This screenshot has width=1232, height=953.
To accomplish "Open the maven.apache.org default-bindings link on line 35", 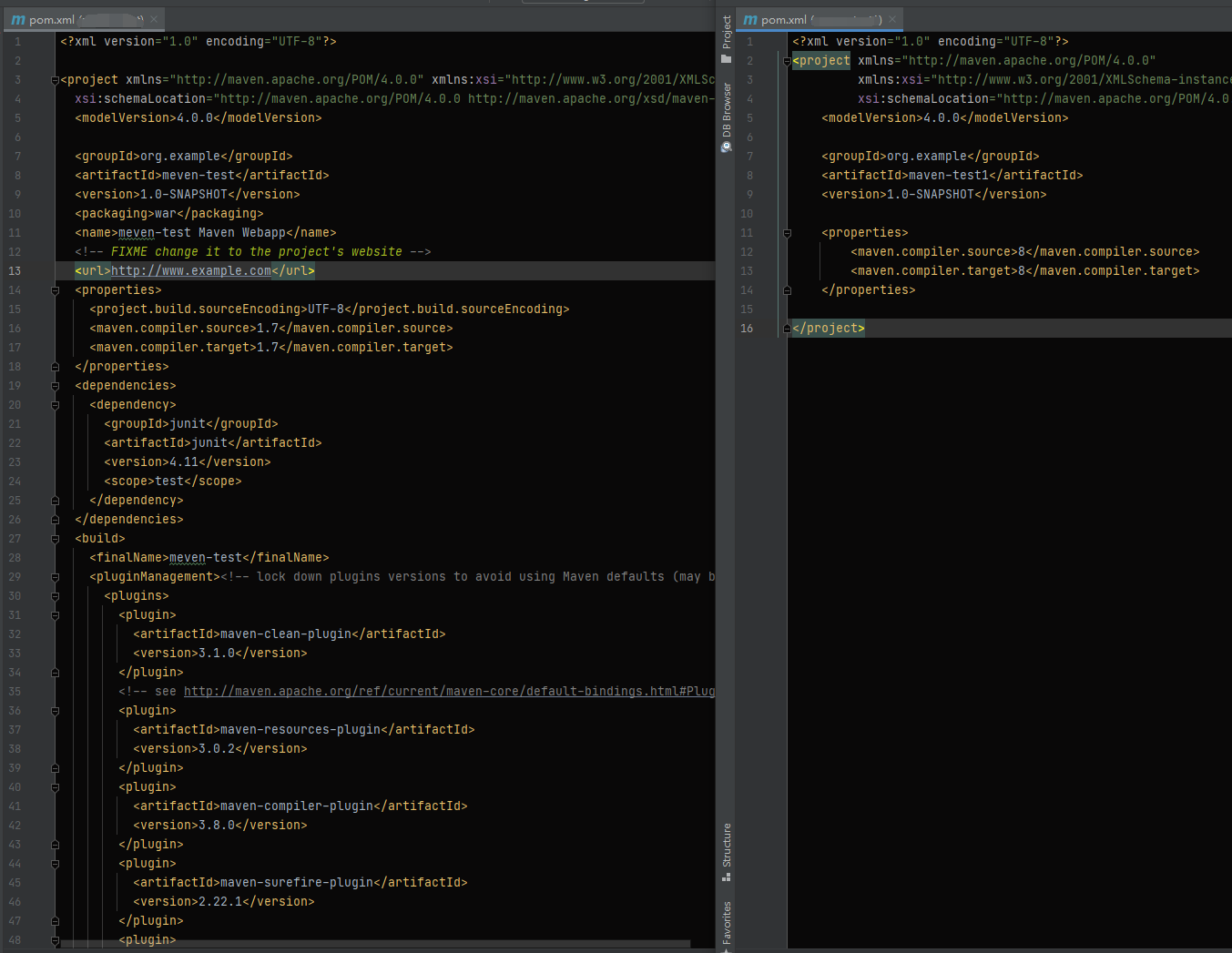I will pyautogui.click(x=449, y=692).
